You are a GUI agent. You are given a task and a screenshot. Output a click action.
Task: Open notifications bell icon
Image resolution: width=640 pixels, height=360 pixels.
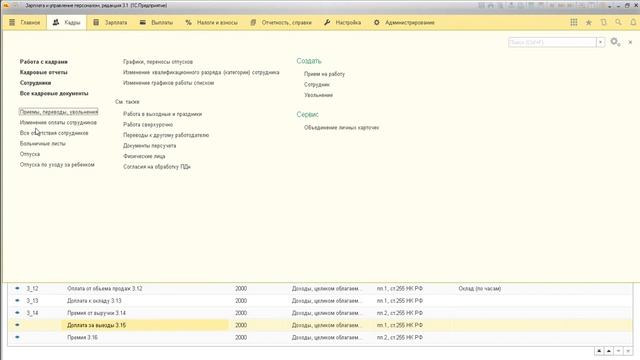tap(633, 22)
